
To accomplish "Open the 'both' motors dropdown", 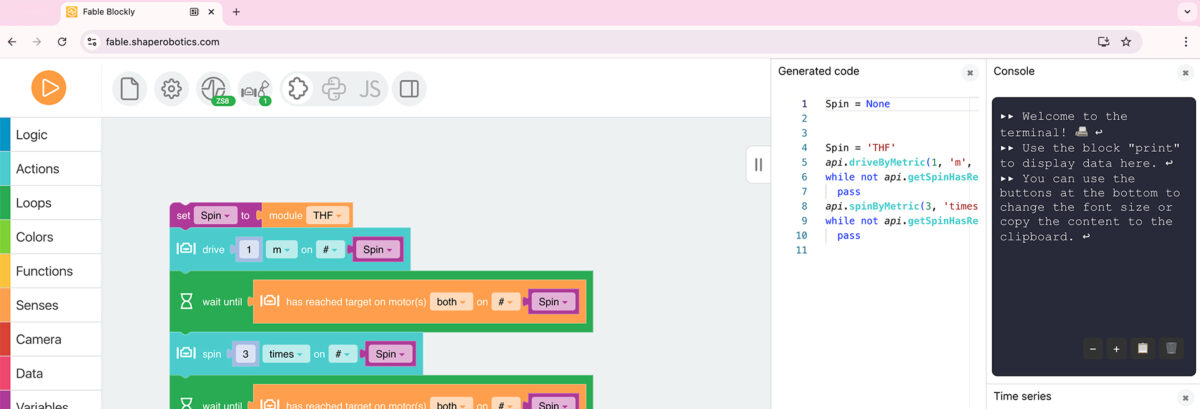I will (x=451, y=301).
